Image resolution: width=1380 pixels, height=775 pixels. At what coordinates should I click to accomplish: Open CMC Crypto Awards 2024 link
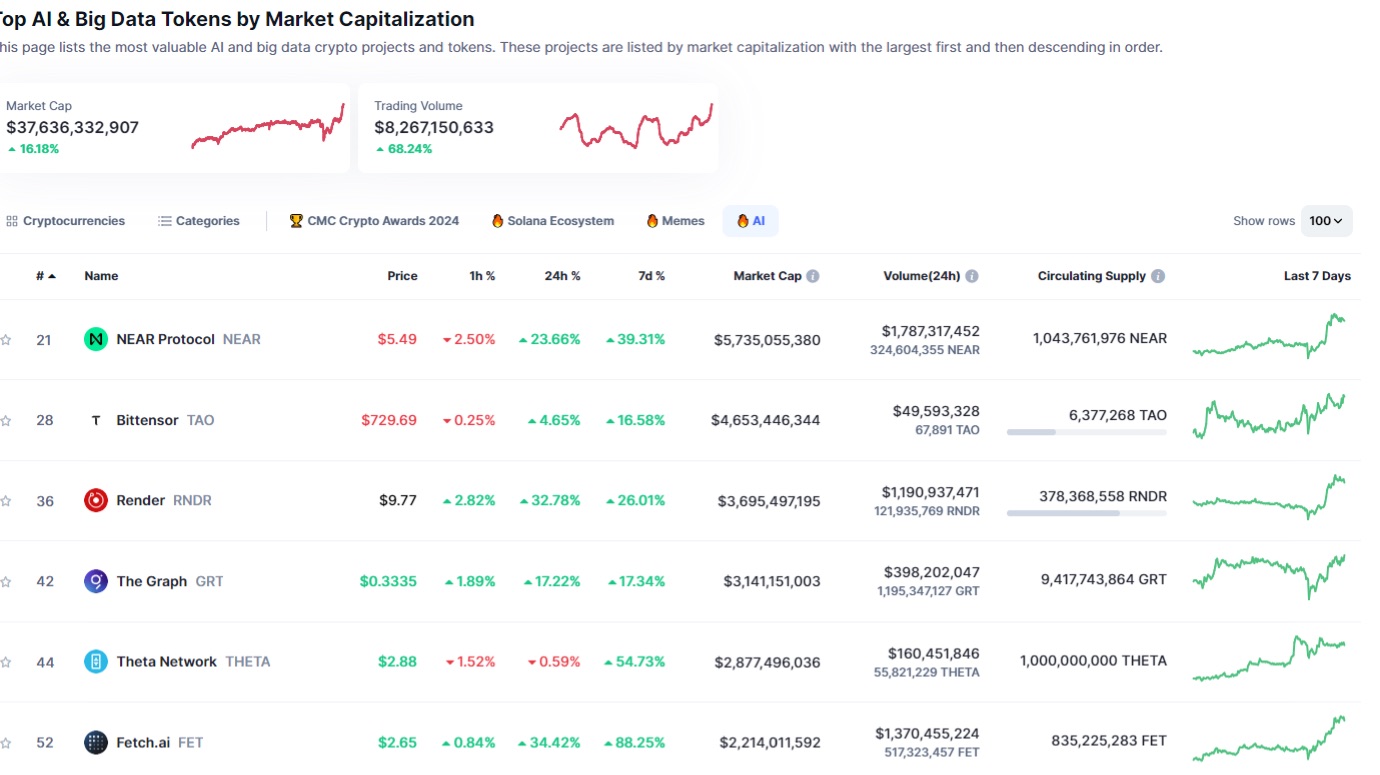coord(374,221)
